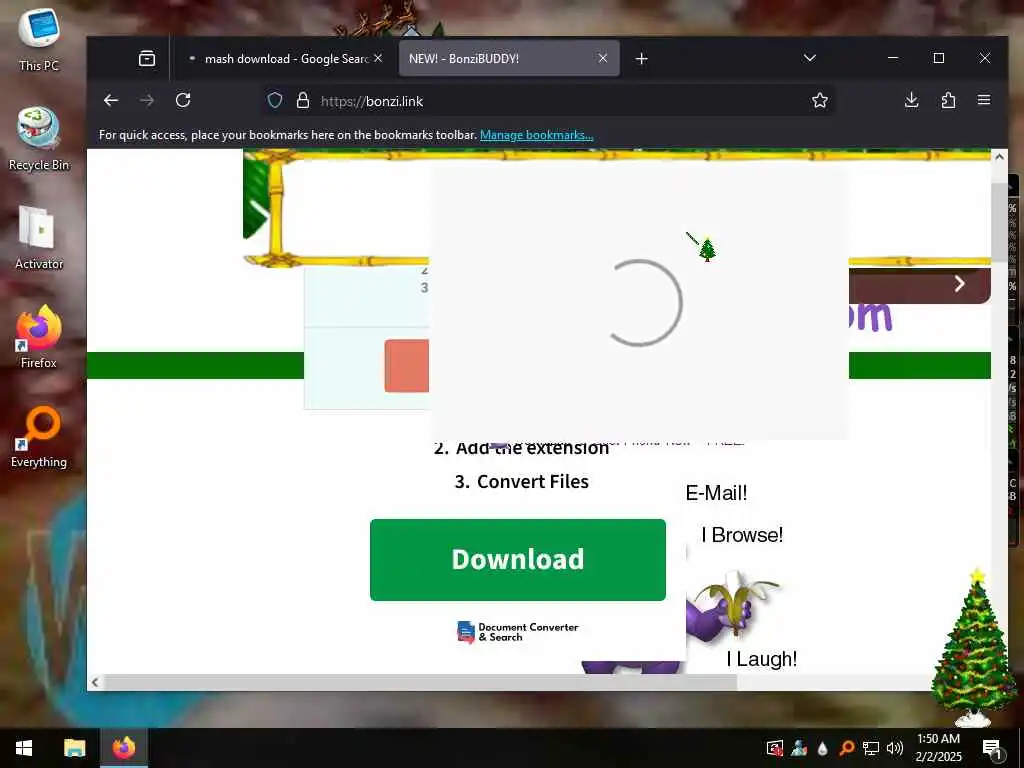Open the Firefox desktop shortcut

click(39, 337)
